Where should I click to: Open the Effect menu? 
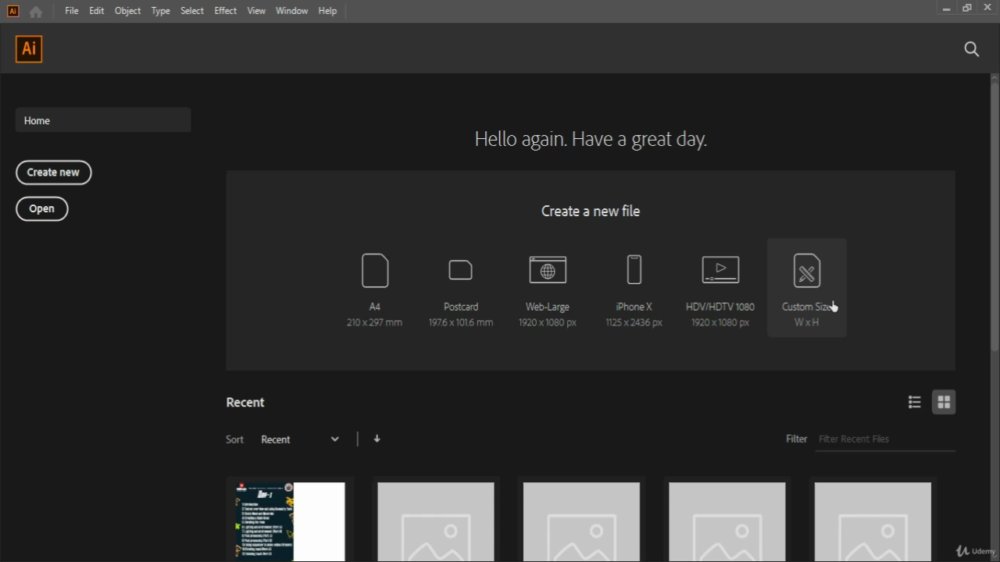pyautogui.click(x=225, y=11)
